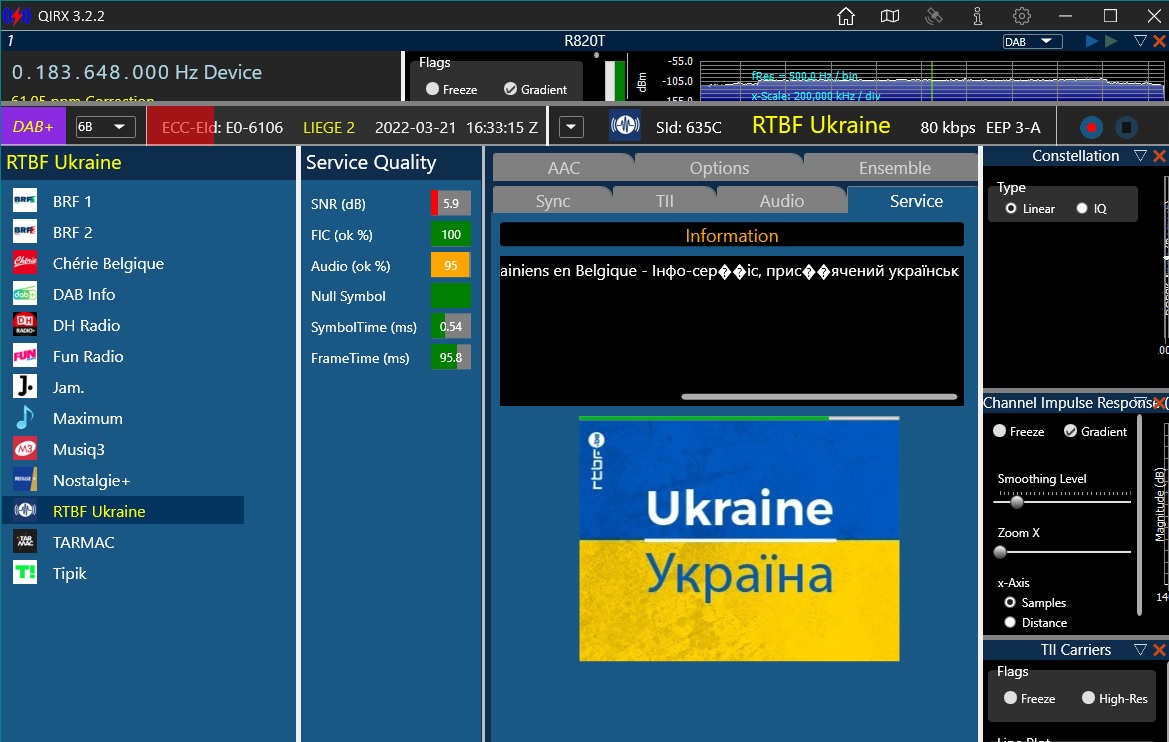The image size is (1169, 742).
Task: Select the Nostalgie+ service name
Action: (91, 480)
